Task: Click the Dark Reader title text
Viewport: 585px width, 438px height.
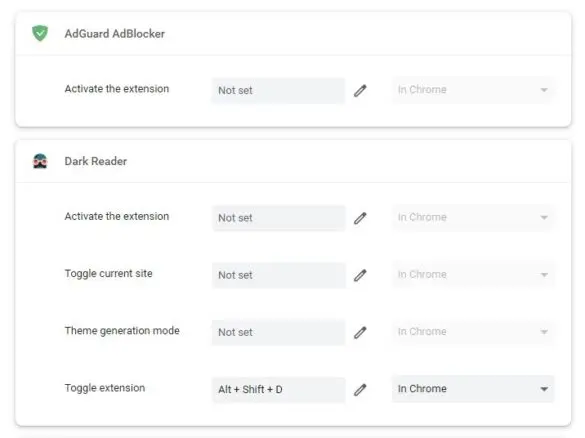Action: [x=96, y=161]
